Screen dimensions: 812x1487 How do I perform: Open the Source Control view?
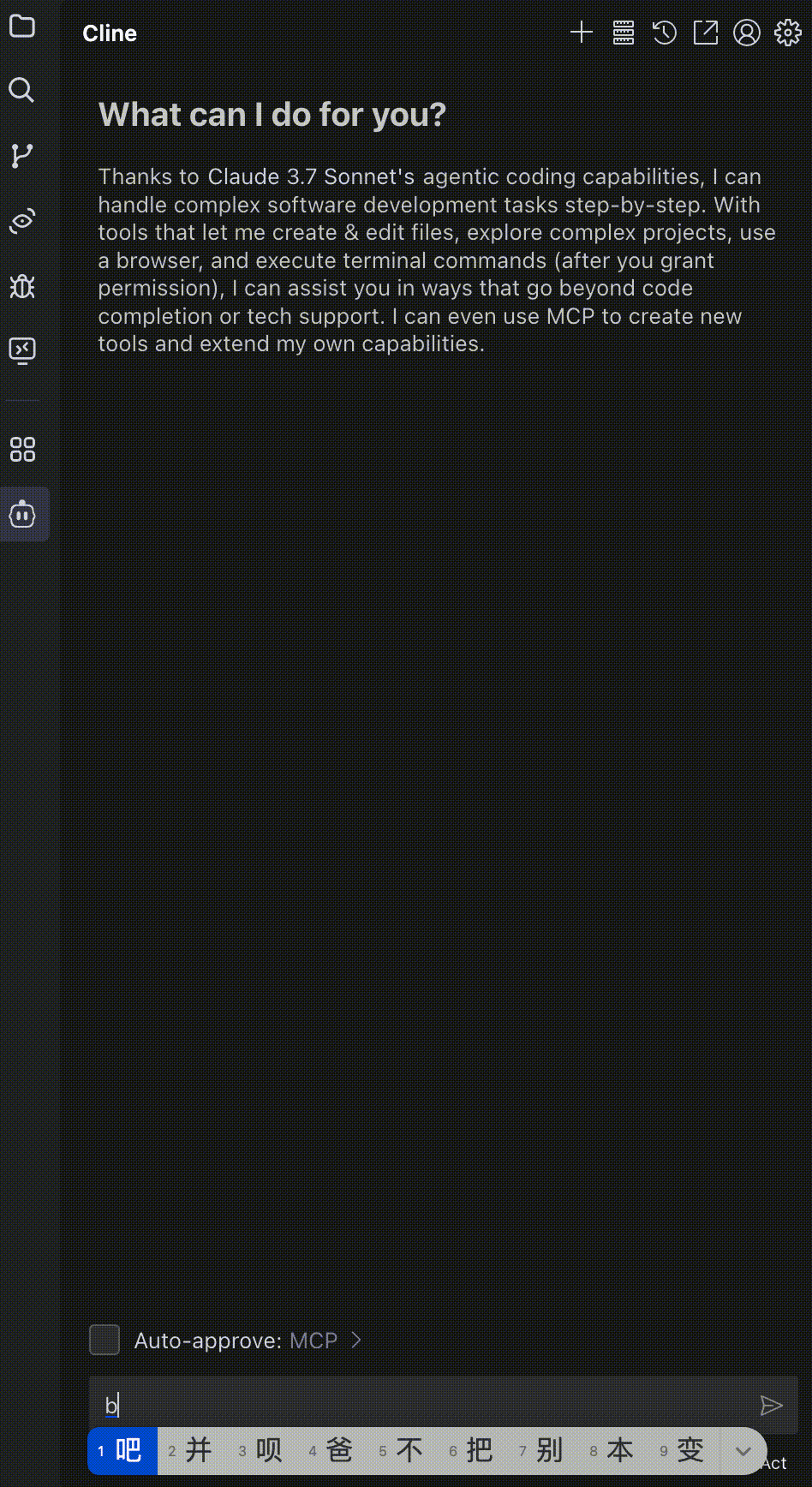point(22,156)
